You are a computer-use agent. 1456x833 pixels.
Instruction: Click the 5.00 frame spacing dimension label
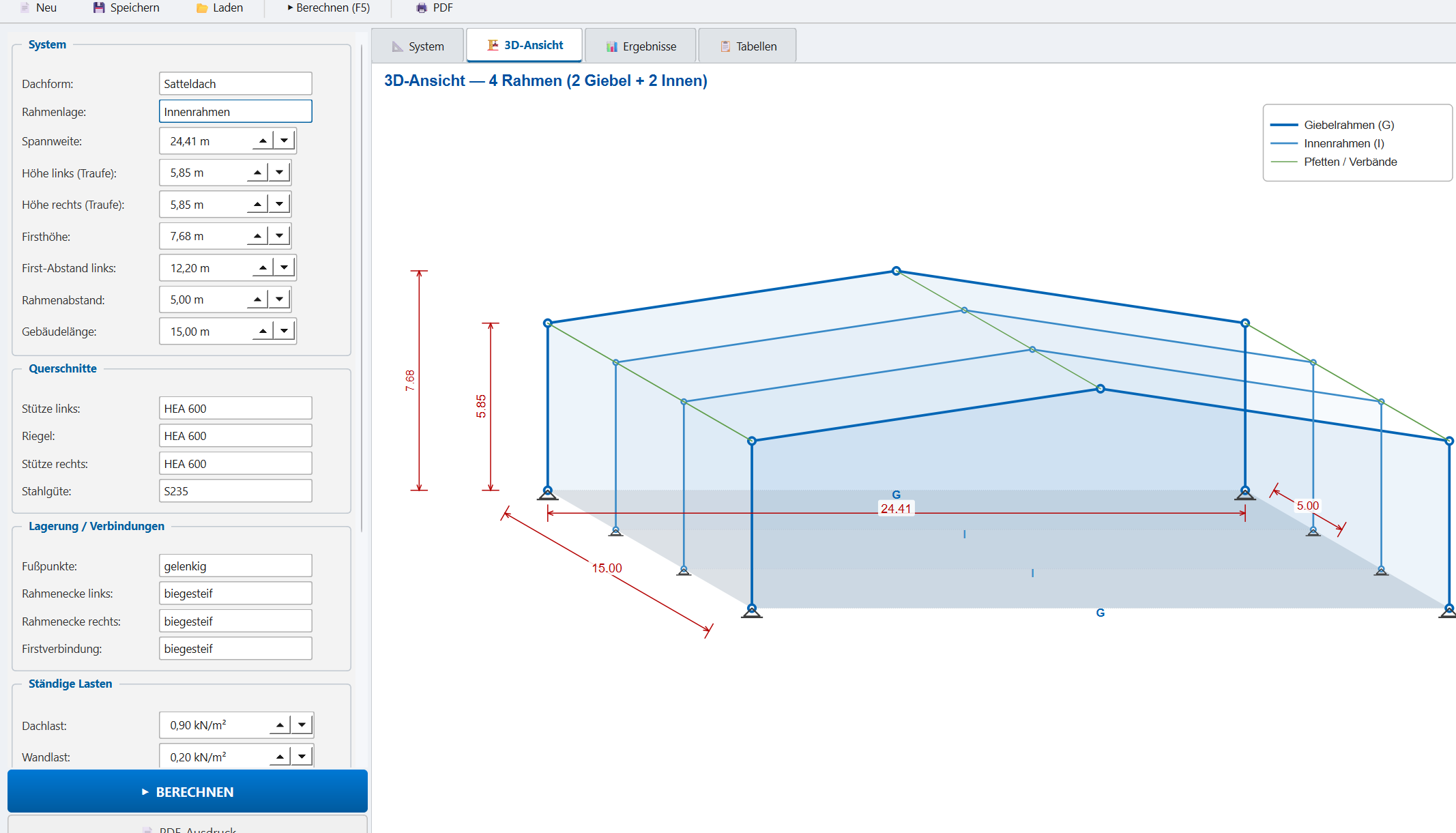(1308, 506)
